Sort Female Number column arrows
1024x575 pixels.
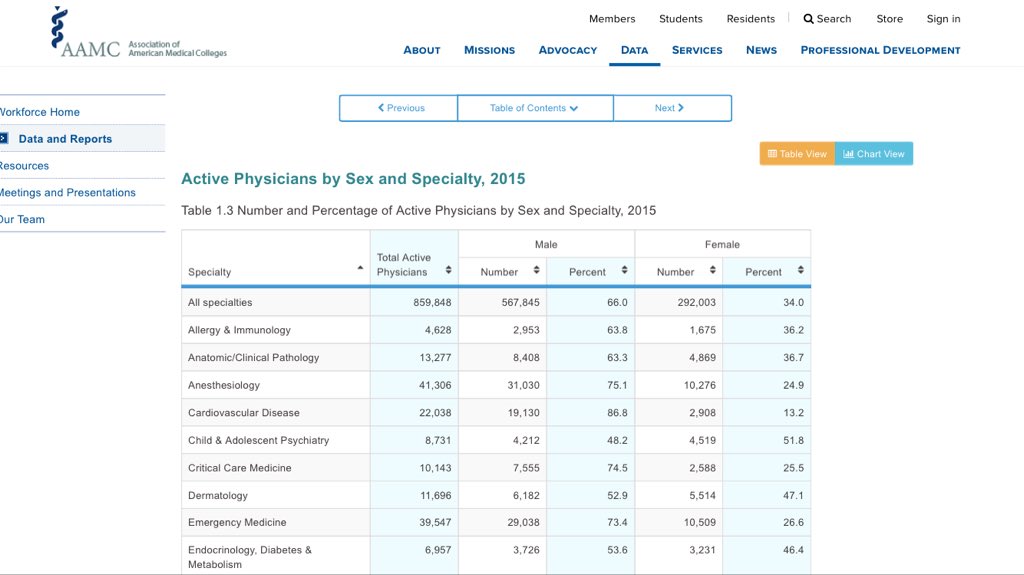click(712, 270)
